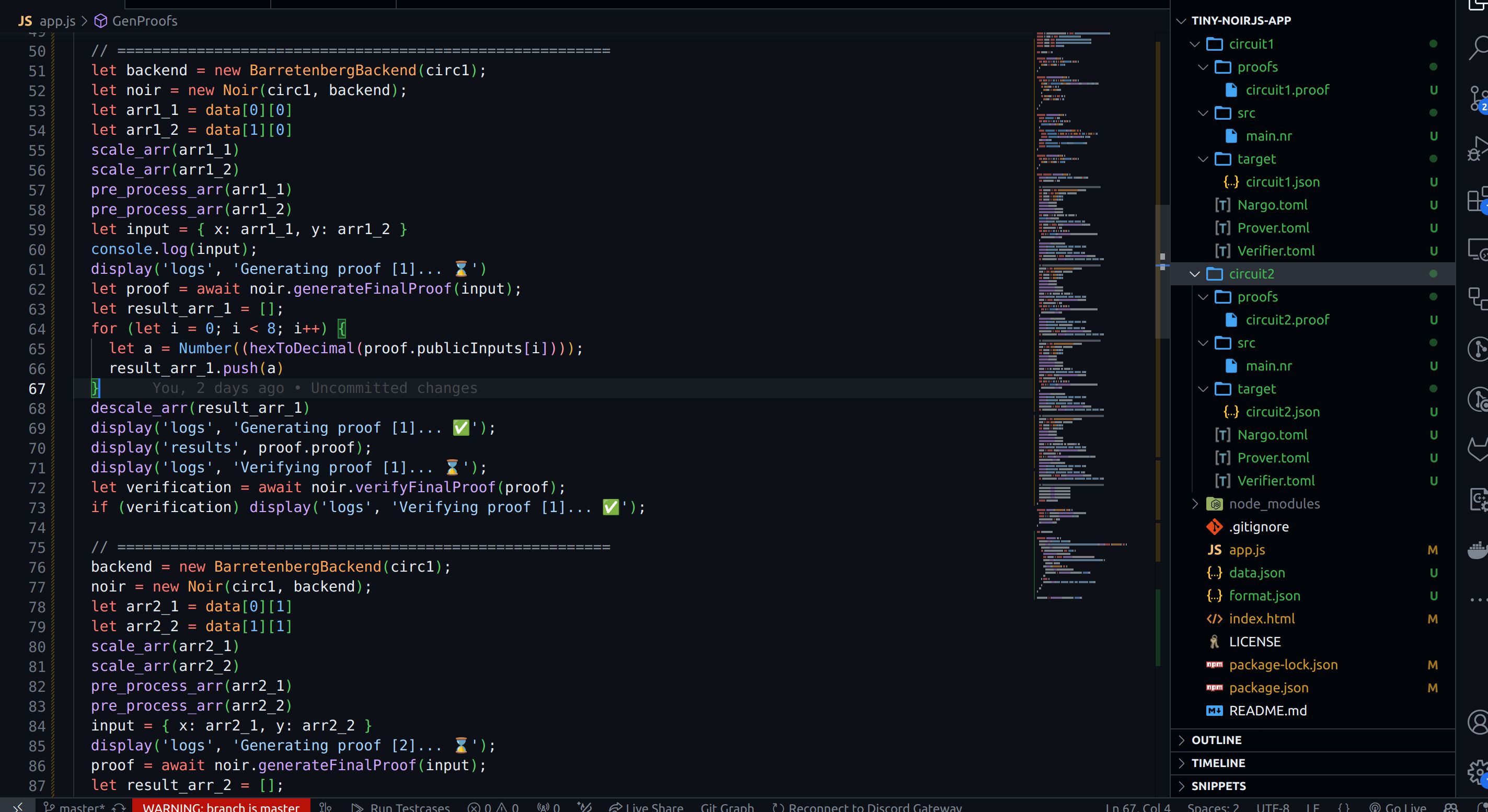Open Source Control view in activity bar

[1478, 98]
